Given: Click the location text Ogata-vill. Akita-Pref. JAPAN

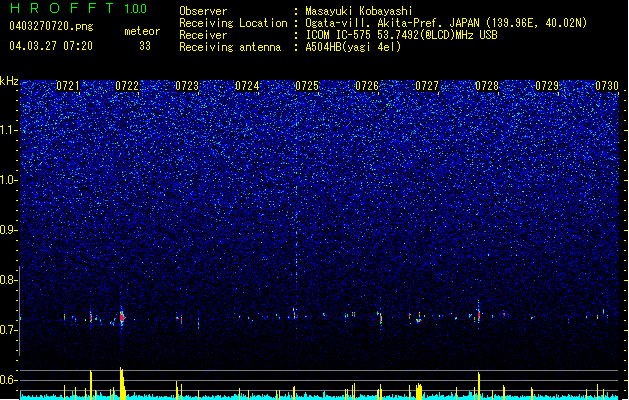Looking at the screenshot, I should coord(392,23).
